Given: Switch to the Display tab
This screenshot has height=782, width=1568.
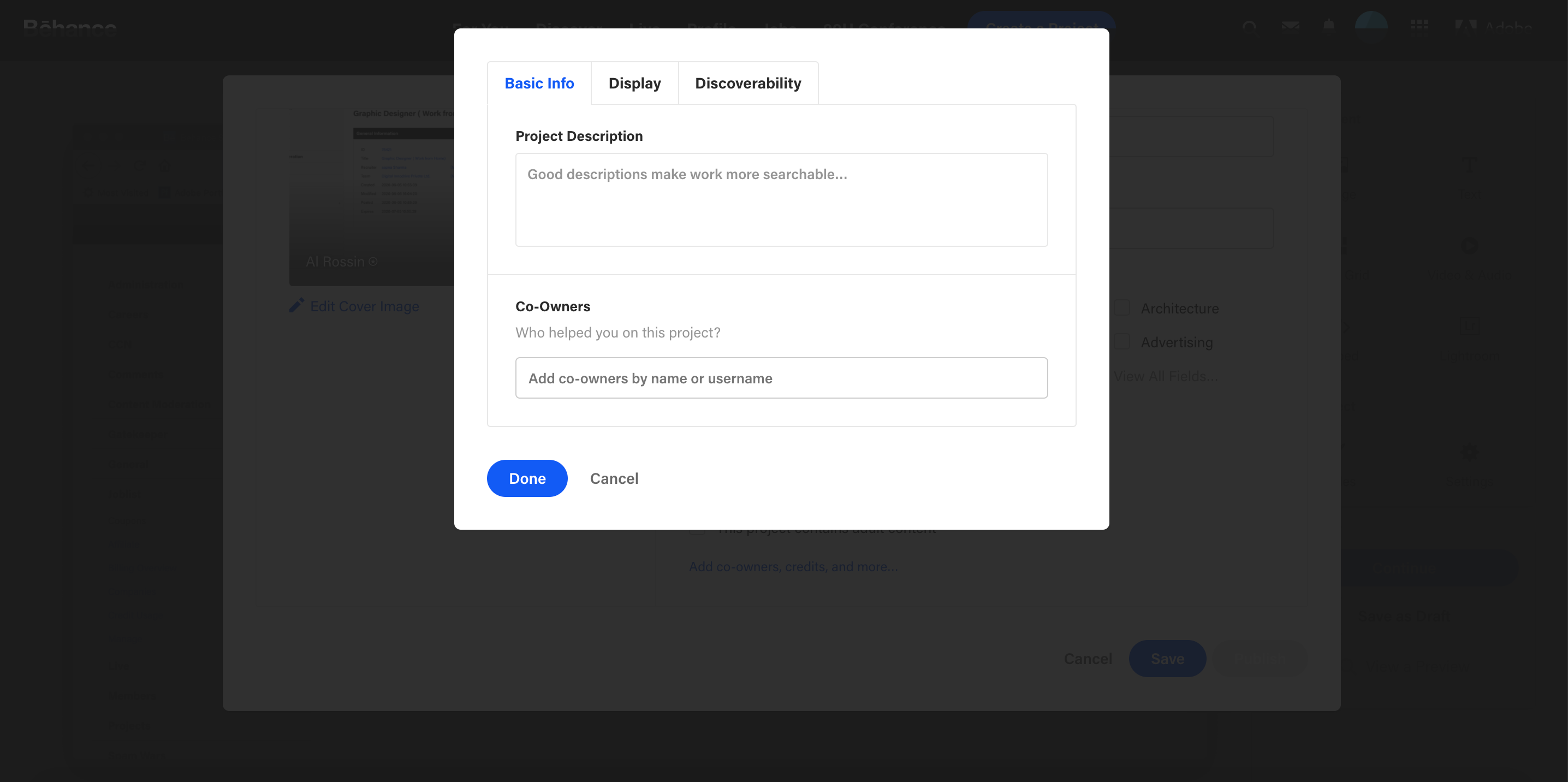Looking at the screenshot, I should (635, 83).
